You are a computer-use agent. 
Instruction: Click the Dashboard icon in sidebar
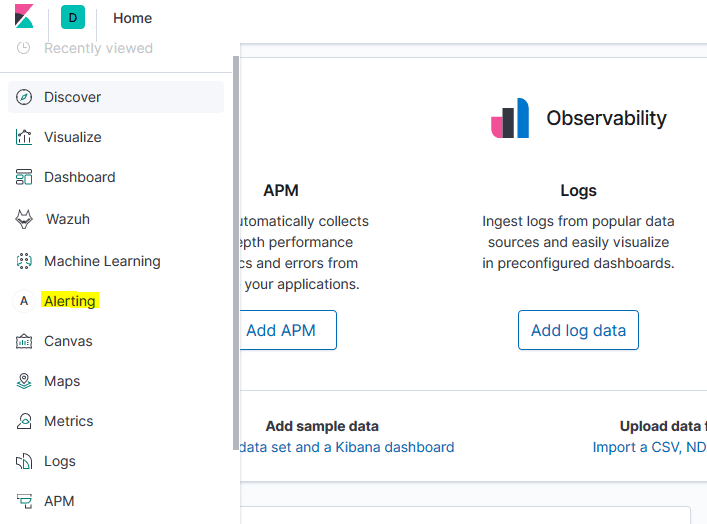point(24,177)
